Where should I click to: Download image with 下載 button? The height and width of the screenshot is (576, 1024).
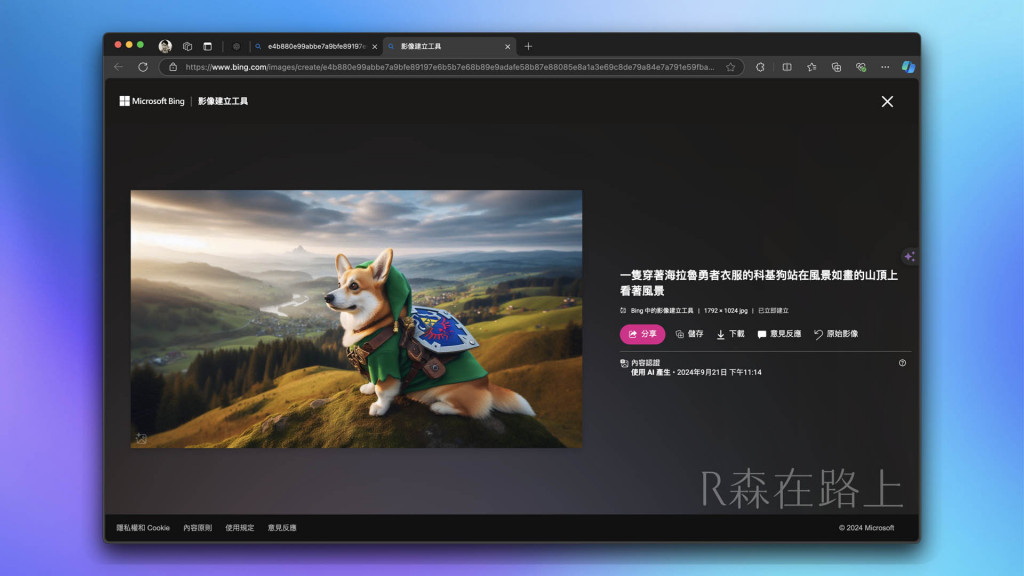(731, 334)
